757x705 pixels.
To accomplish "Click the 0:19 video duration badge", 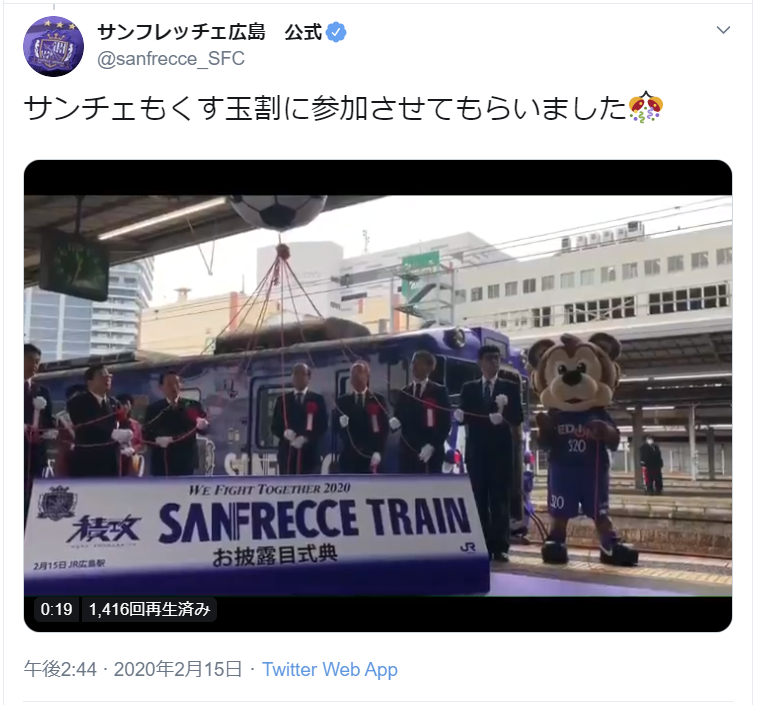I will (56, 609).
